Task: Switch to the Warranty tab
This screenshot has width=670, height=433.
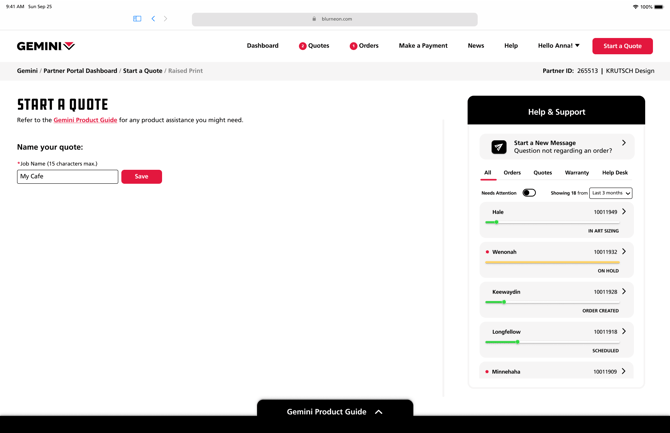Action: click(577, 173)
